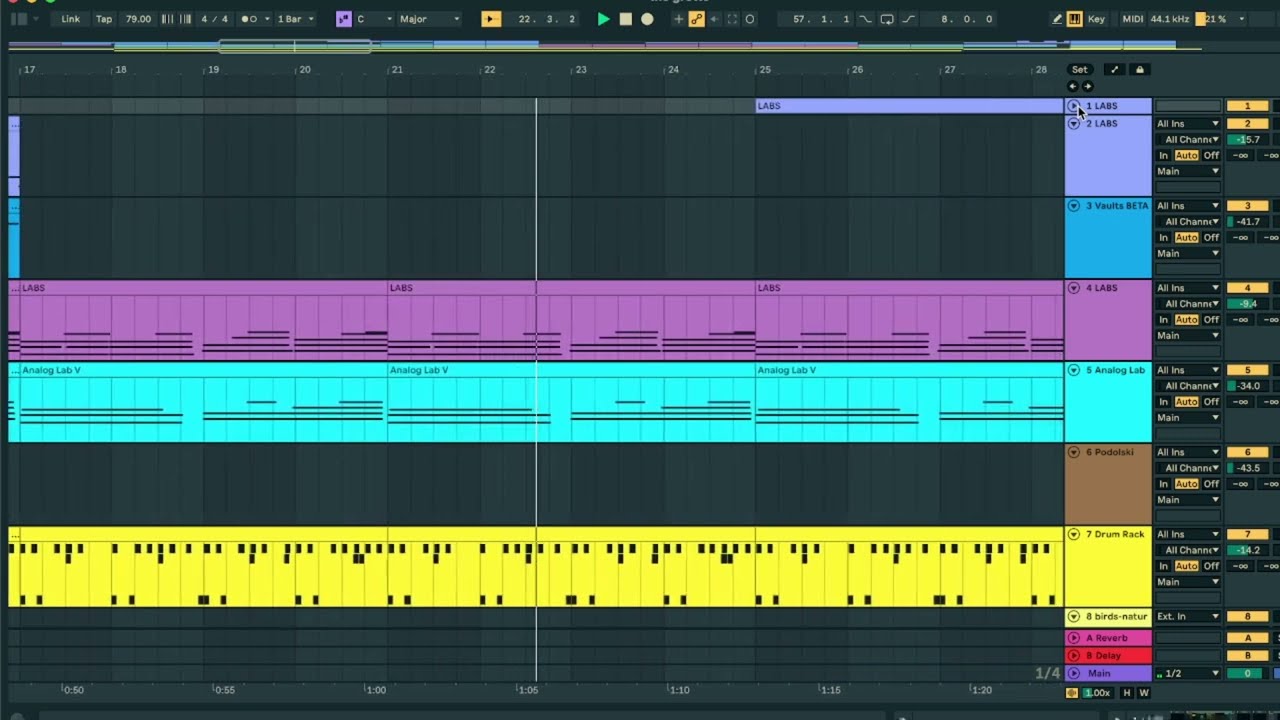
Task: Toggle the Metronome button
Action: 250,19
